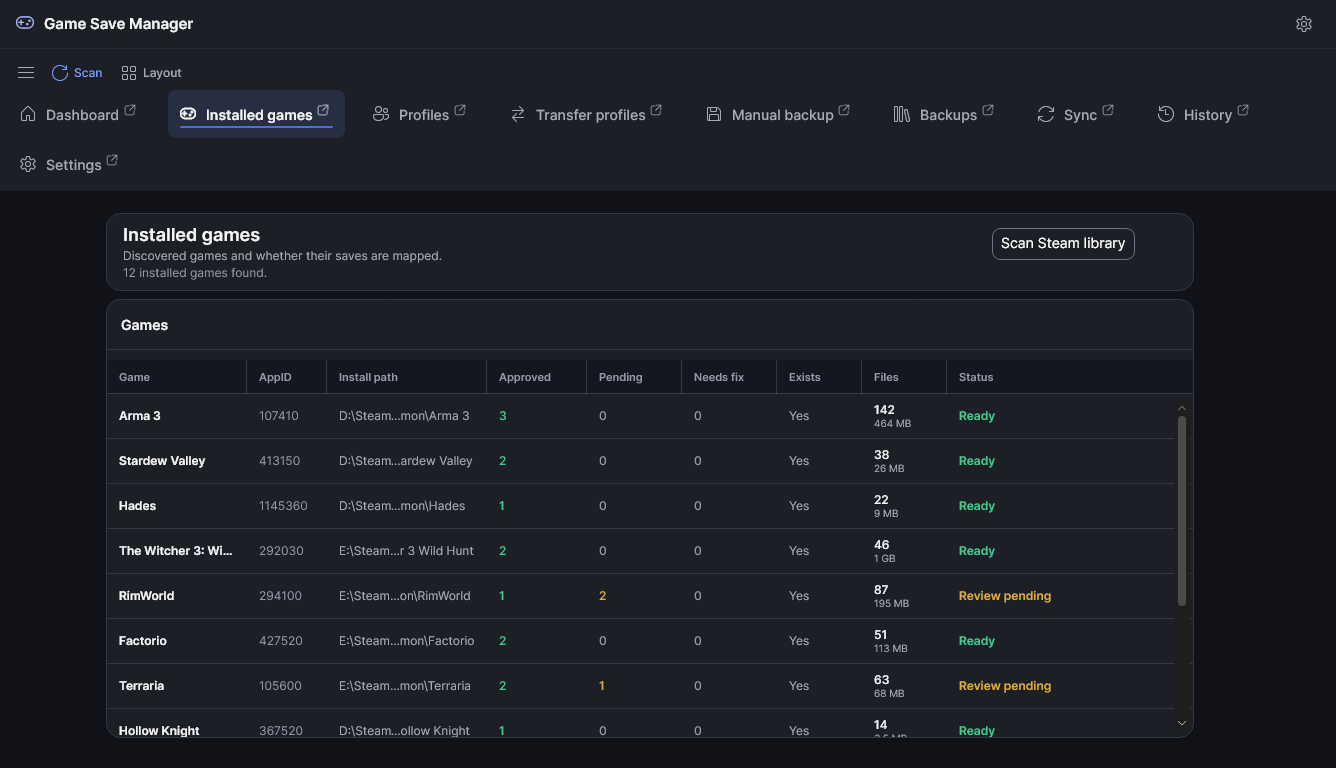Pop out the Installed games tab

[x=323, y=110]
